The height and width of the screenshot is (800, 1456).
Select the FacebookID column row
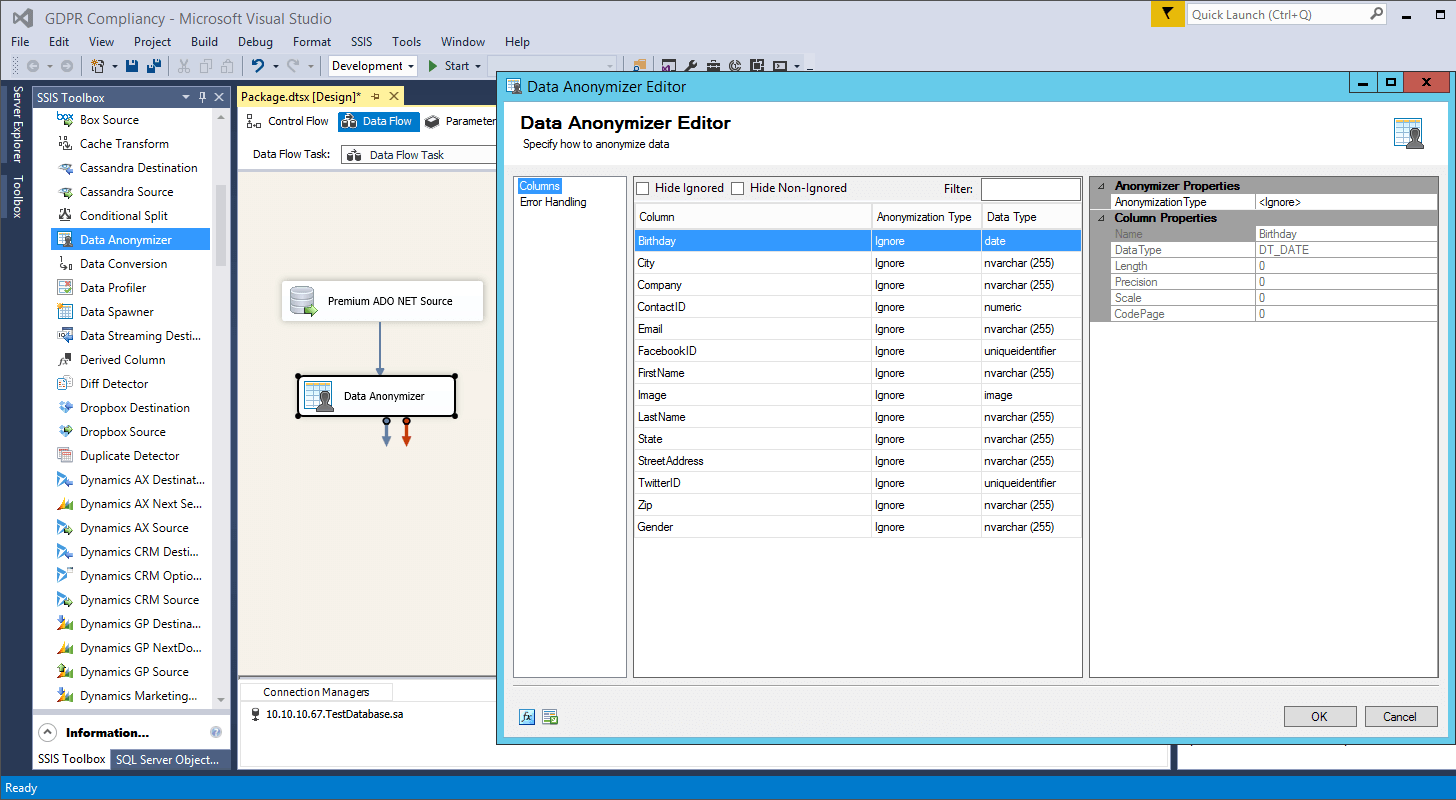858,351
